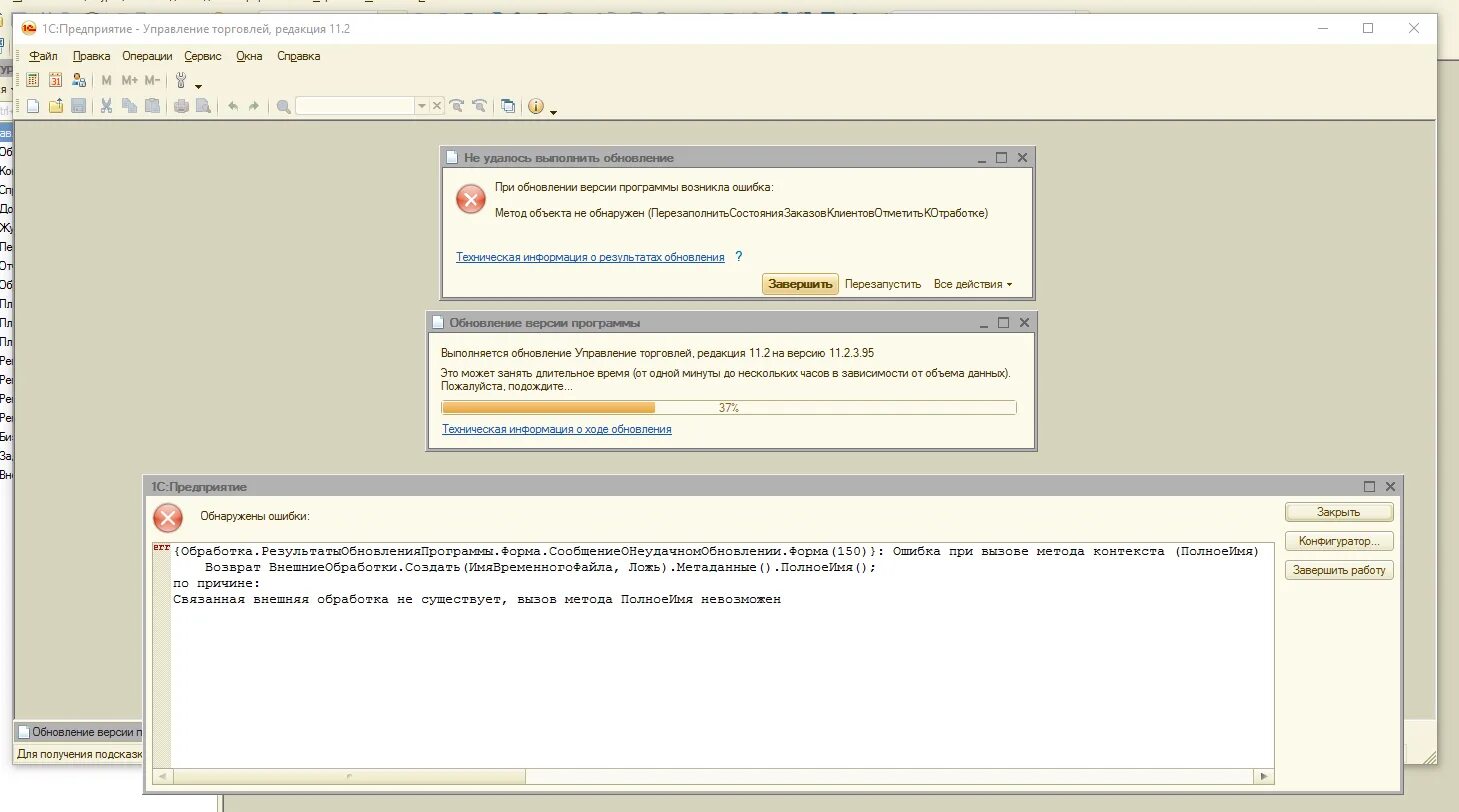Screen dimensions: 1459x812
Task: Select the line Связанная внешняя обработка не существует
Action: tap(477, 599)
